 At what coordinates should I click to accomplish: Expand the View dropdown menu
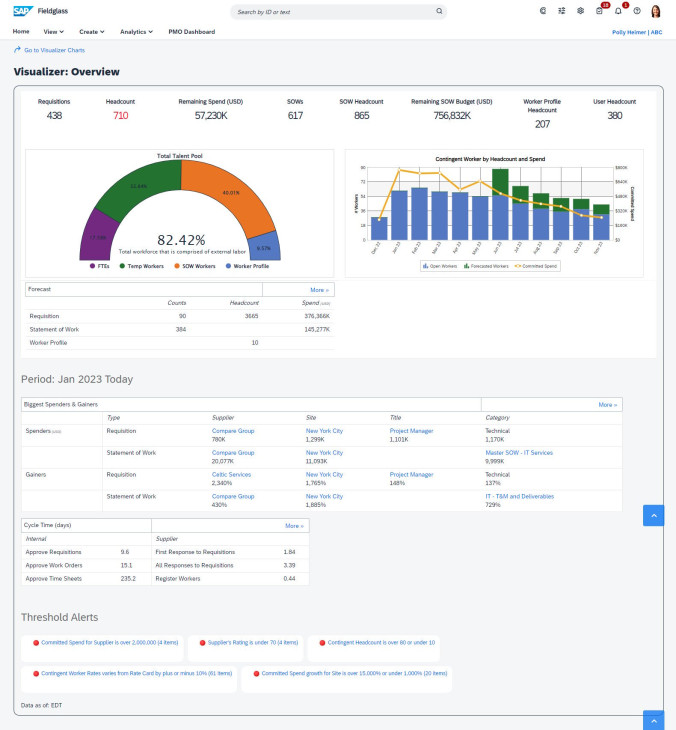(54, 32)
